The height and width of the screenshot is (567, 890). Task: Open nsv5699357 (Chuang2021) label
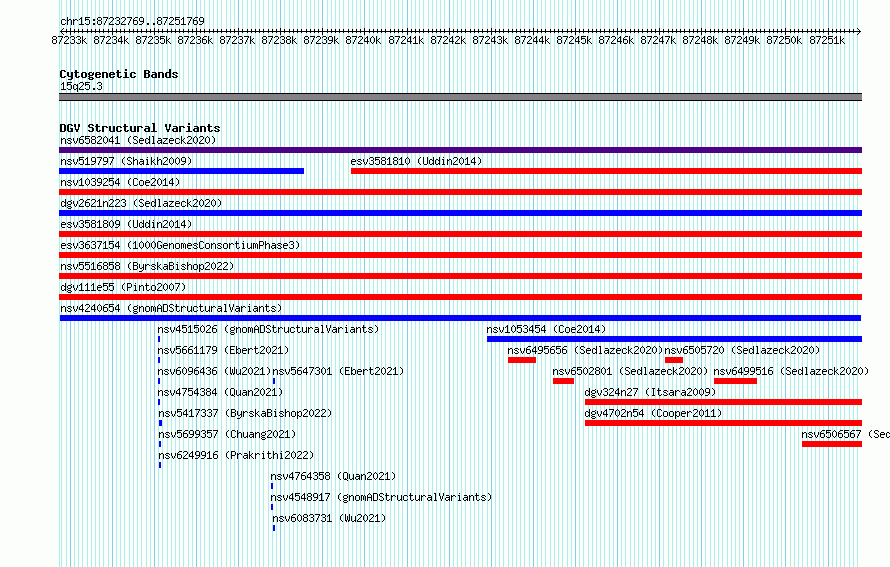227,434
